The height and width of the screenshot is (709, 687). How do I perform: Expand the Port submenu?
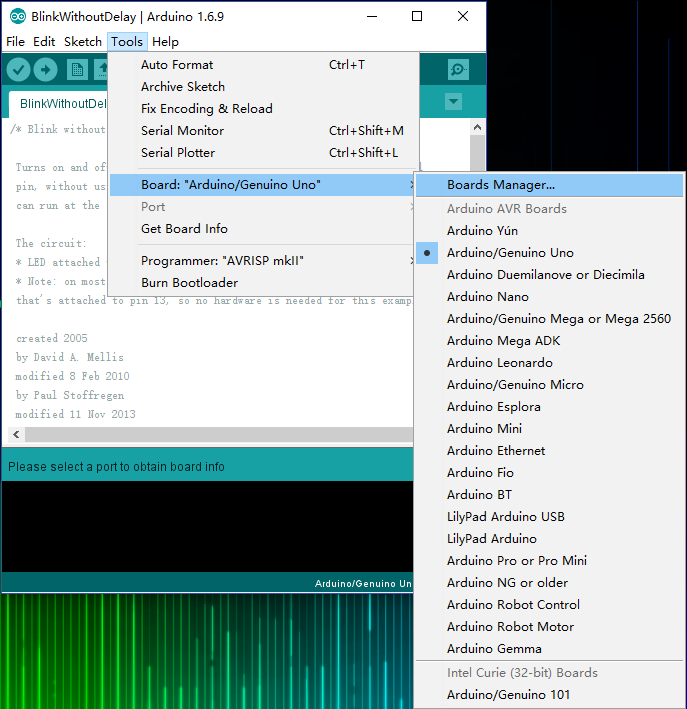coord(261,207)
